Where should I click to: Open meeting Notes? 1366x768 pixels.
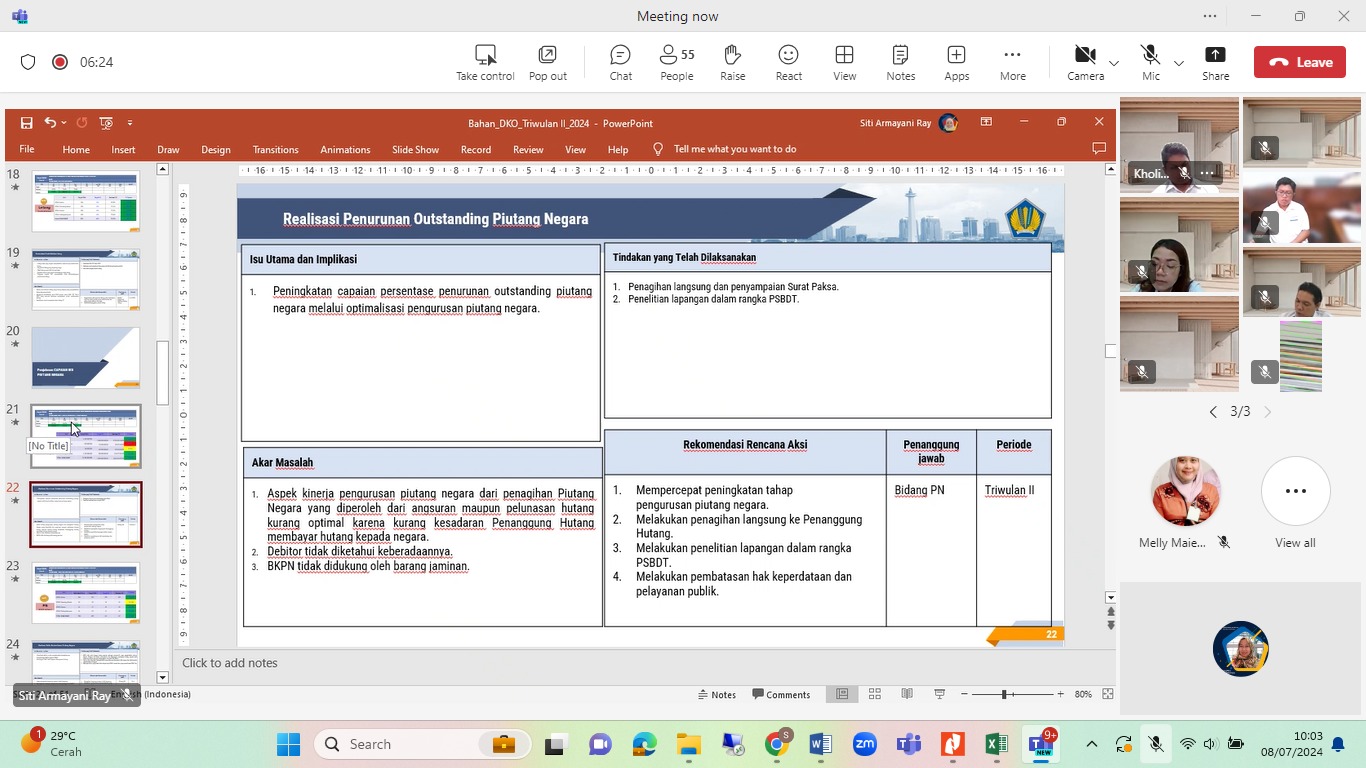coord(900,62)
